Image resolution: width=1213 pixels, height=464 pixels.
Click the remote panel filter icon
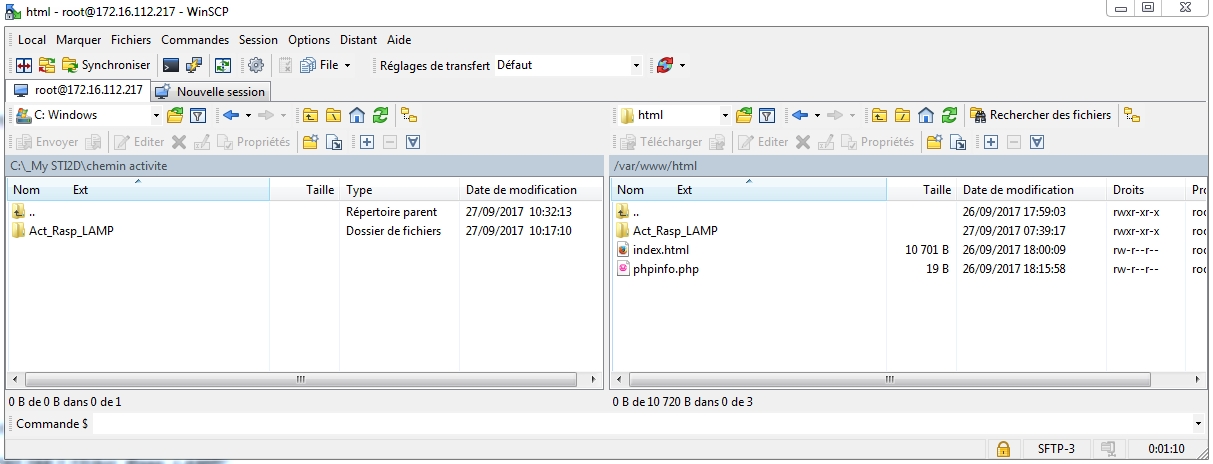coord(767,115)
